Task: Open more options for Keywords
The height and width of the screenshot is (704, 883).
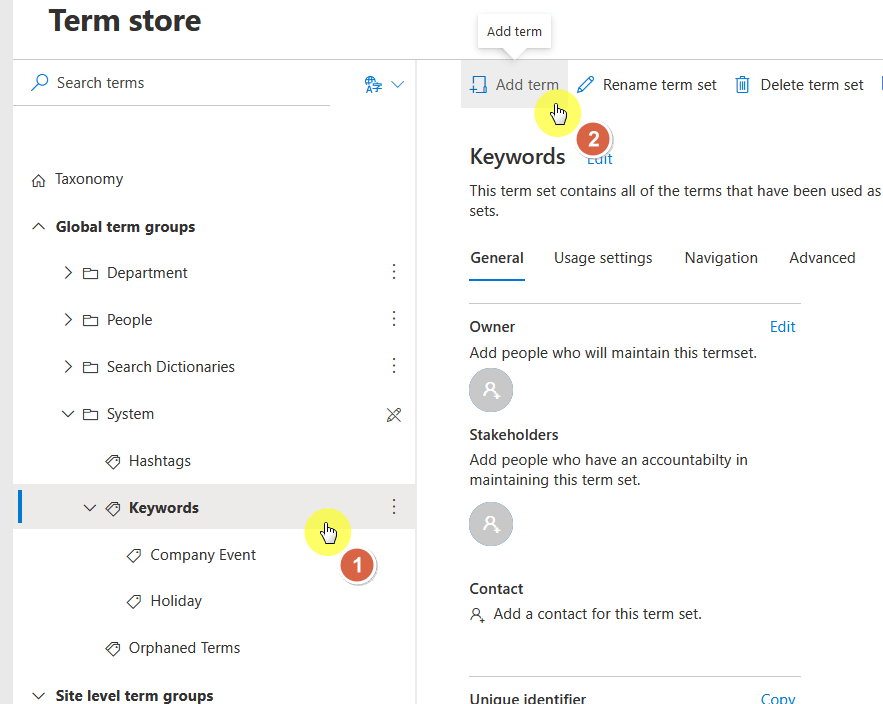Action: tap(394, 507)
